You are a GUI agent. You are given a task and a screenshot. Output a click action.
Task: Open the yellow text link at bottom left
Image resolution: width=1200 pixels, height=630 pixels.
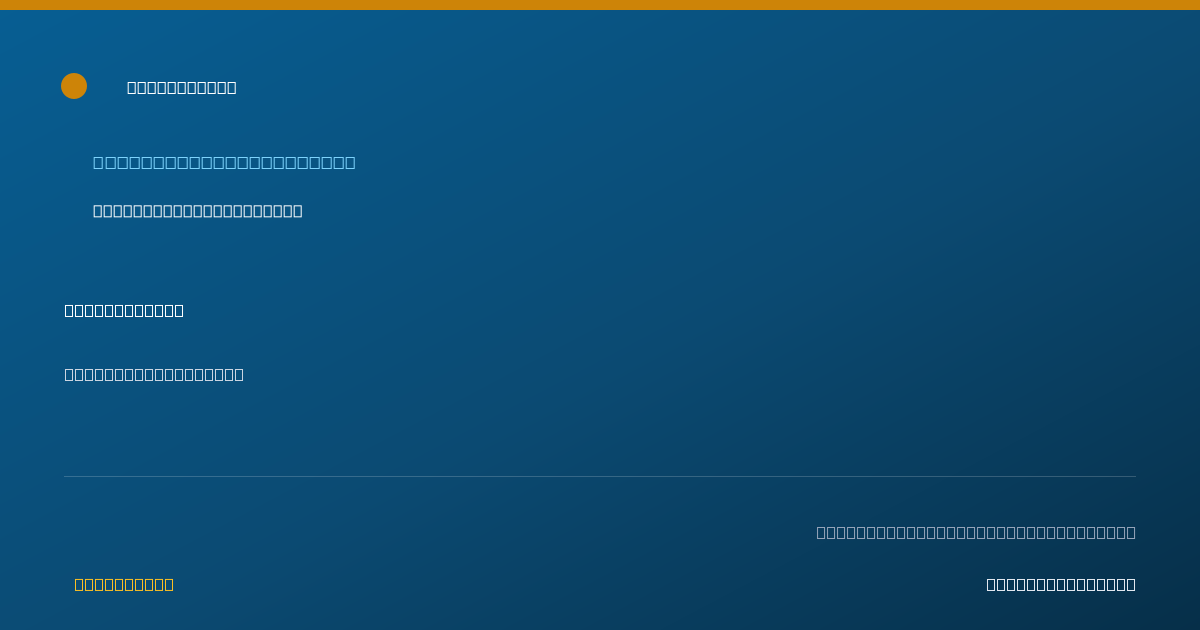tap(124, 584)
